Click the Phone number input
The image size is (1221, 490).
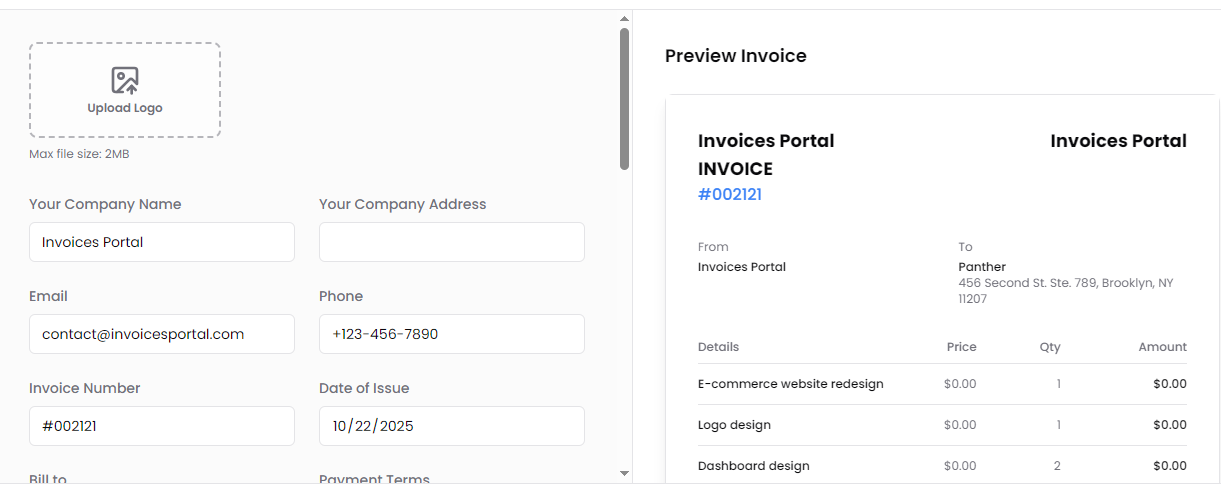[x=452, y=334]
